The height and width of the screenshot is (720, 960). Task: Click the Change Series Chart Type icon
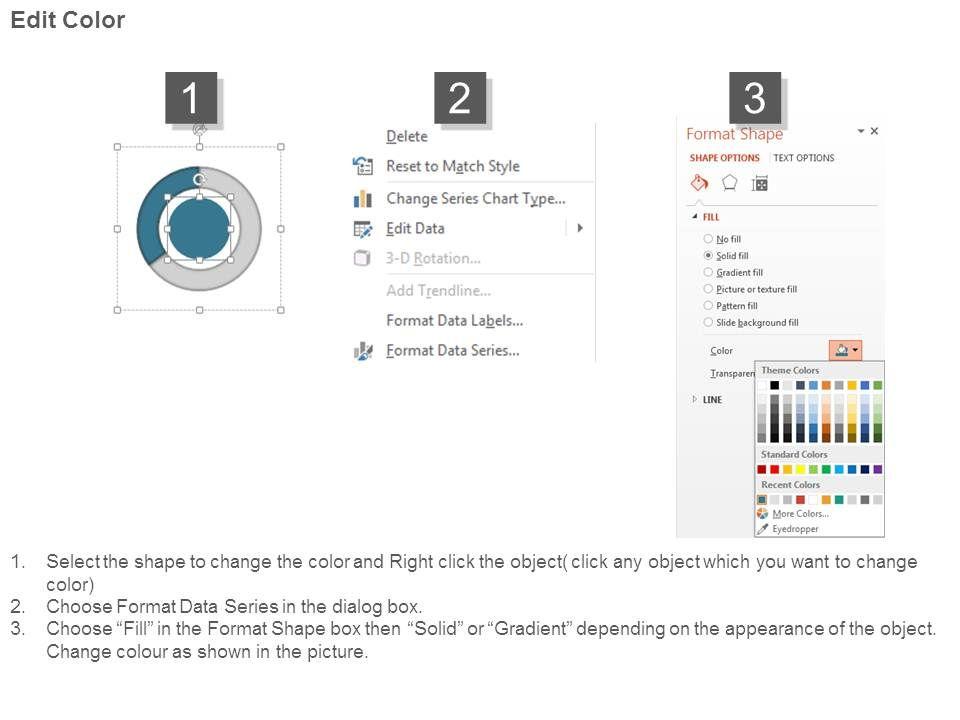pos(362,199)
